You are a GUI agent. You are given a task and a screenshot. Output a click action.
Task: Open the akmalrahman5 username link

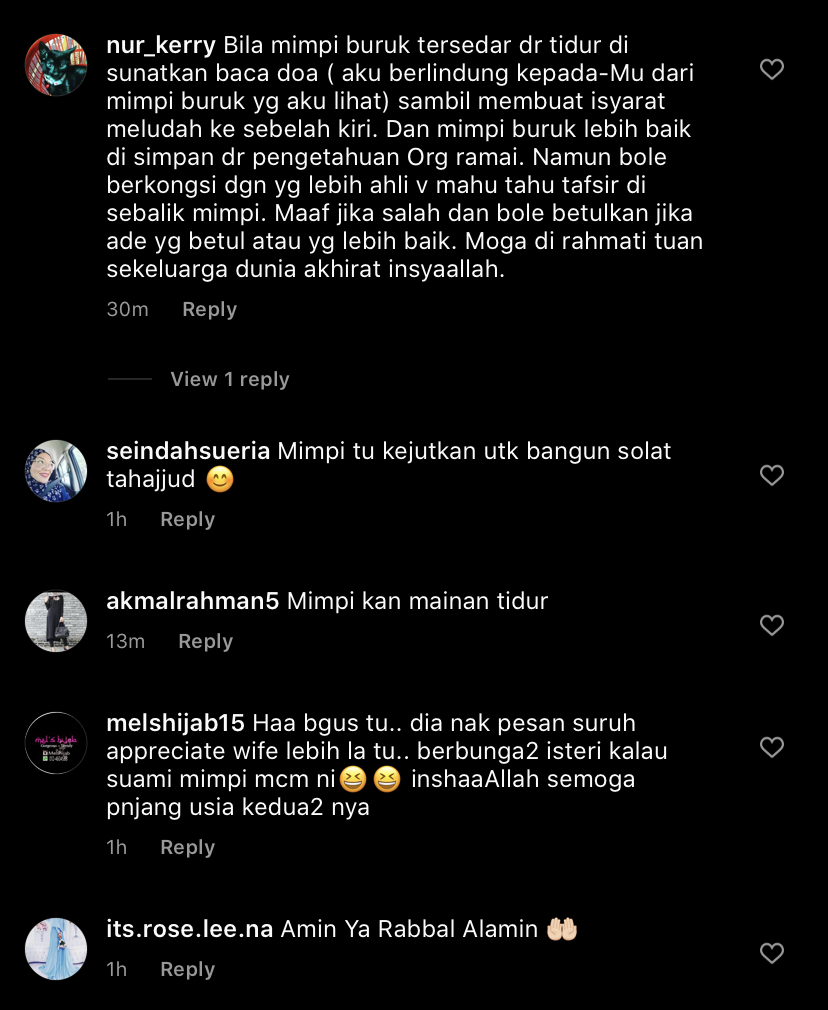[x=193, y=601]
